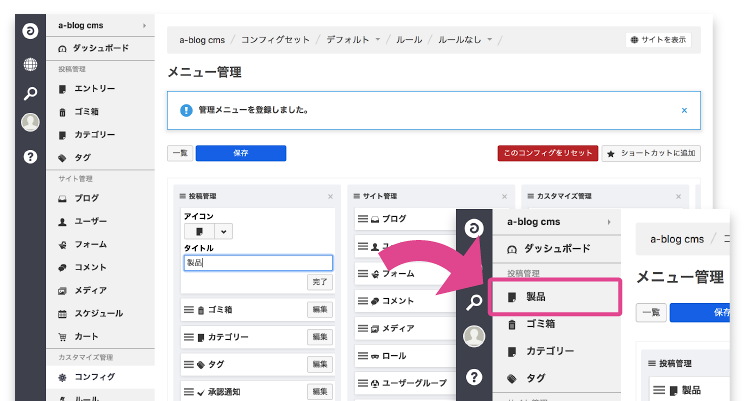Click ゴミ箱 in the inset sidebar
Image resolution: width=745 pixels, height=401 pixels.
(x=557, y=324)
